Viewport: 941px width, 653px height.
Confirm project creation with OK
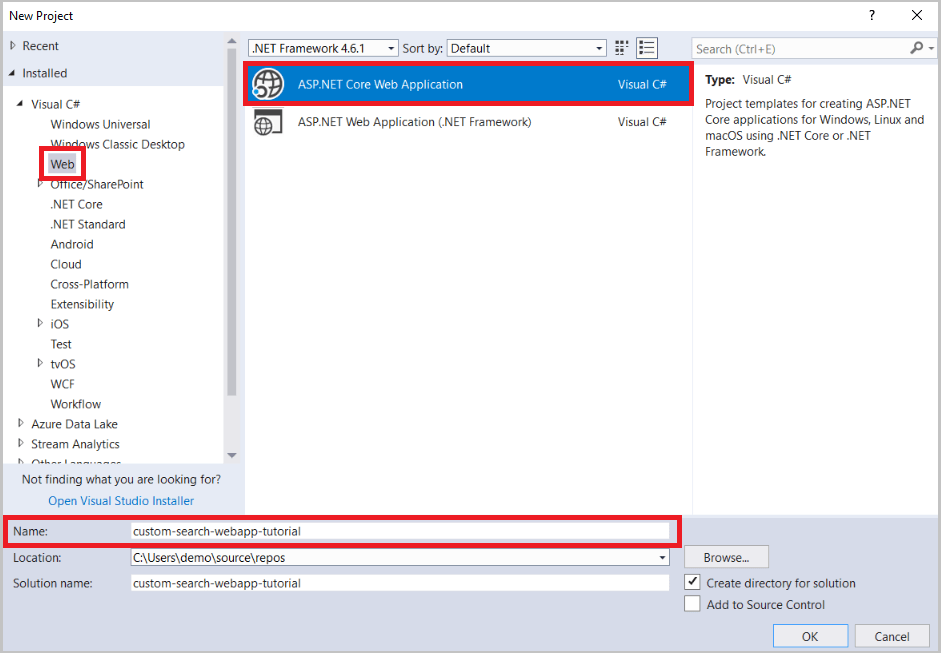(810, 636)
